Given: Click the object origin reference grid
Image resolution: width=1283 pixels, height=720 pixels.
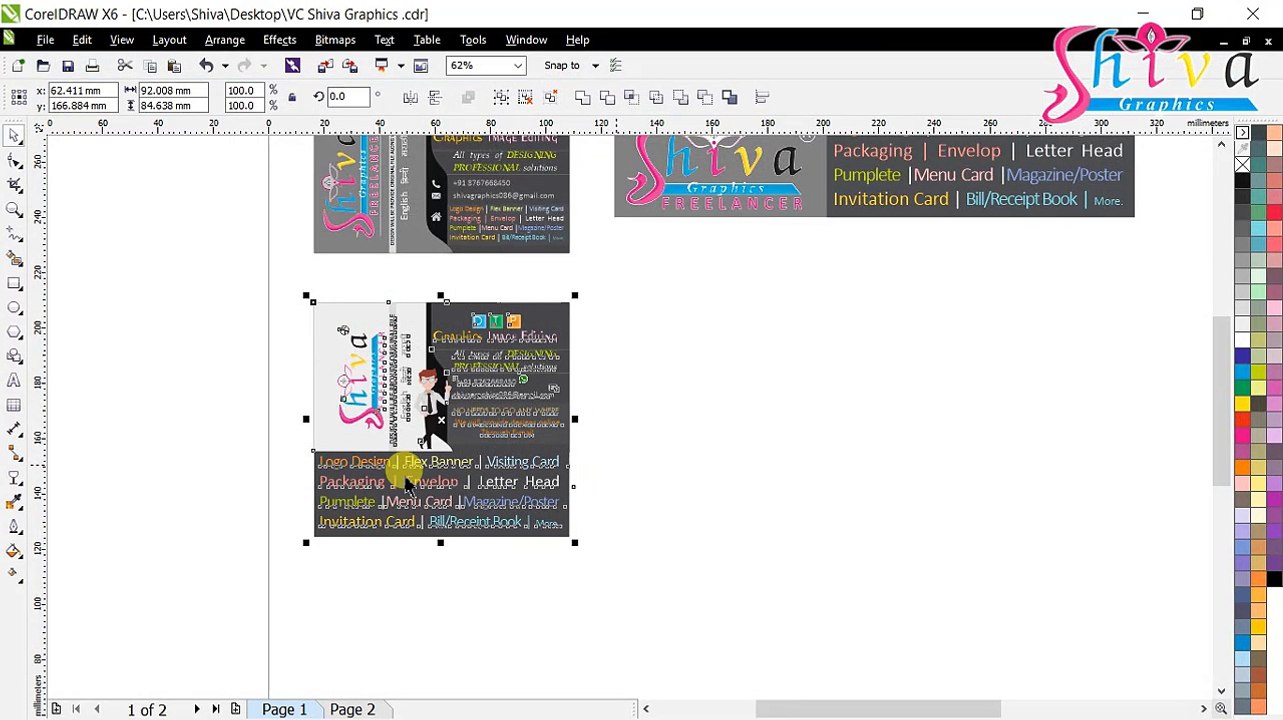Looking at the screenshot, I should click(18, 97).
